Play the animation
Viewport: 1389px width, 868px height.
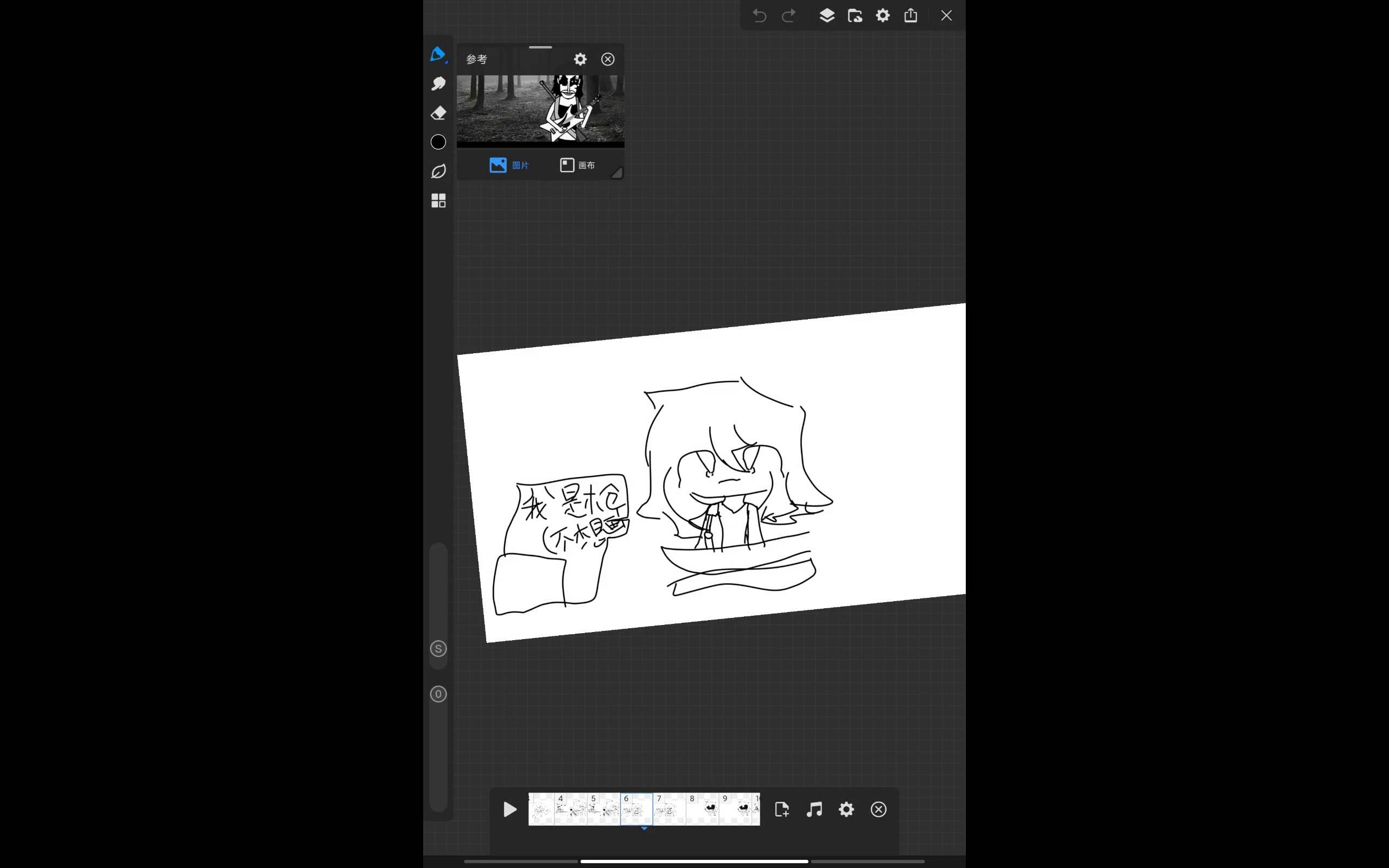click(x=509, y=809)
